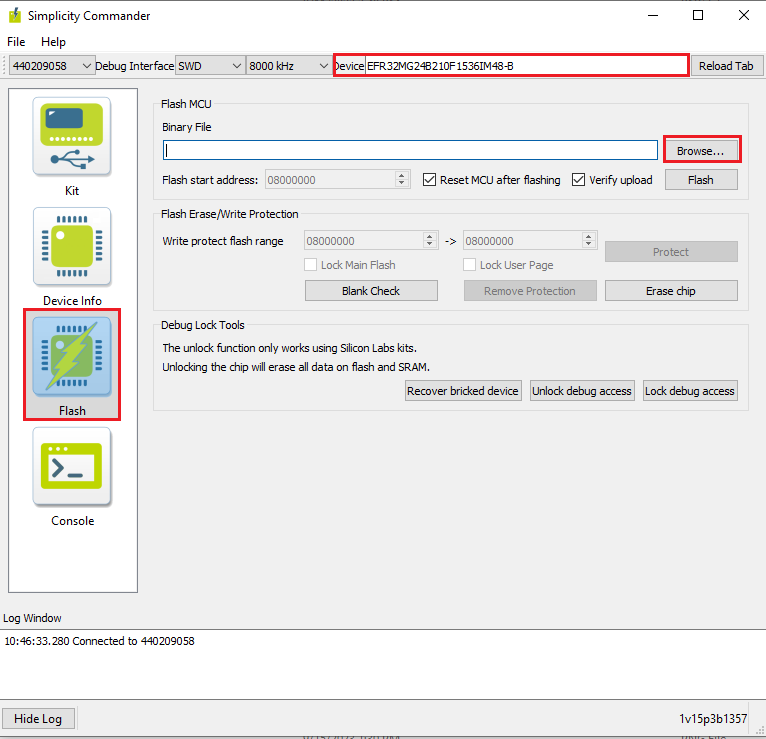Click the Hide Log button
This screenshot has width=766, height=739.
click(38, 719)
